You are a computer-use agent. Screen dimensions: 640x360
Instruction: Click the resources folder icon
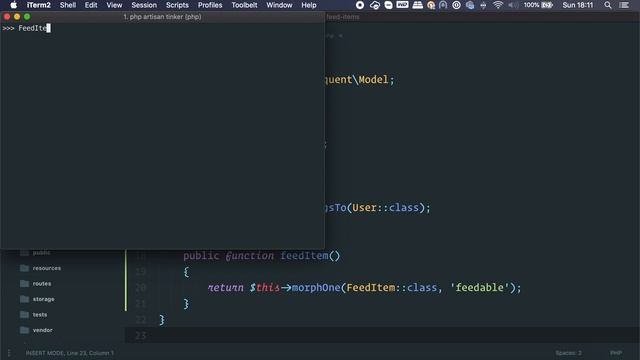tap(24, 268)
